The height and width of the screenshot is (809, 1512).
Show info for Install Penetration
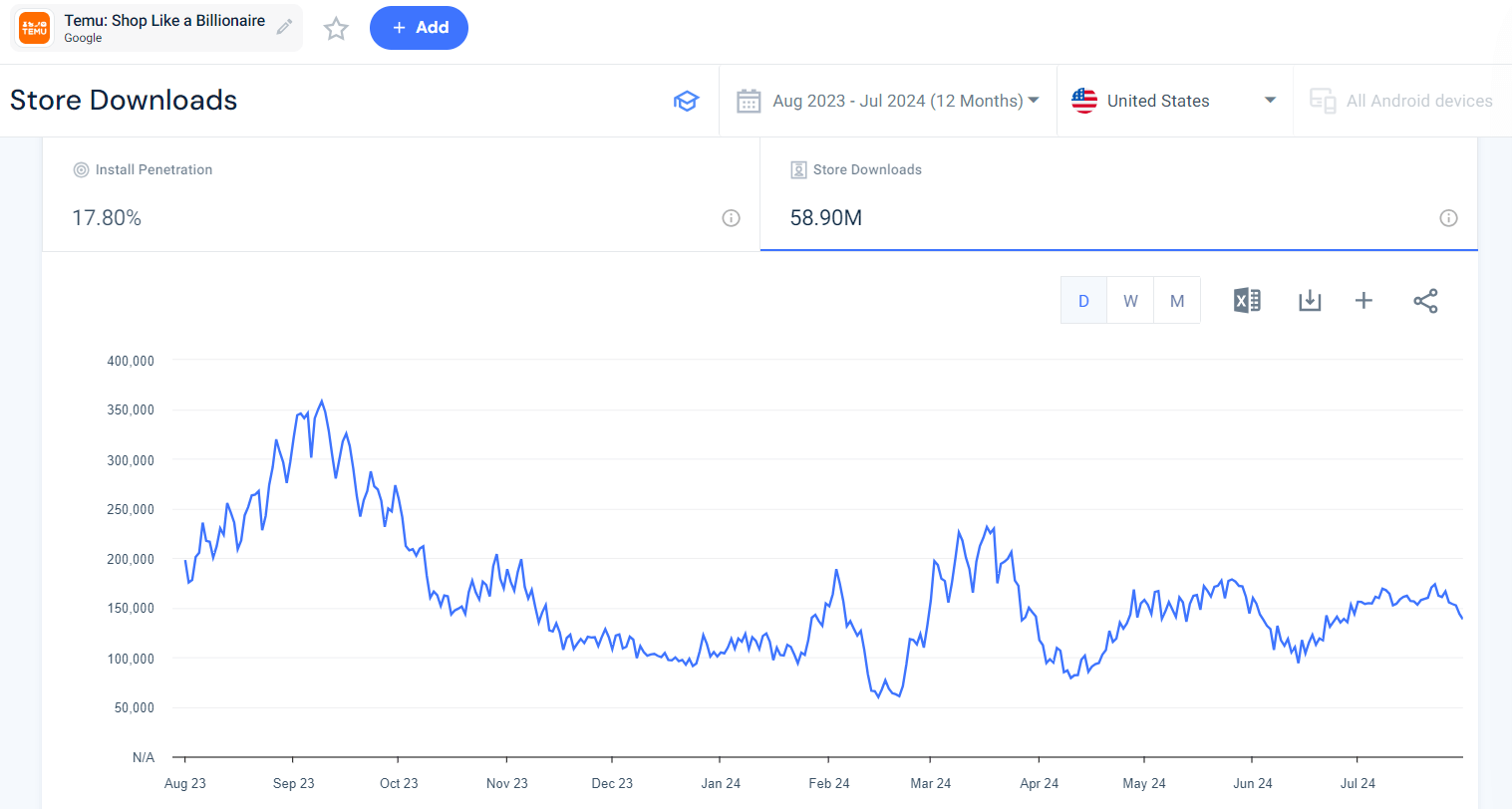pyautogui.click(x=731, y=218)
